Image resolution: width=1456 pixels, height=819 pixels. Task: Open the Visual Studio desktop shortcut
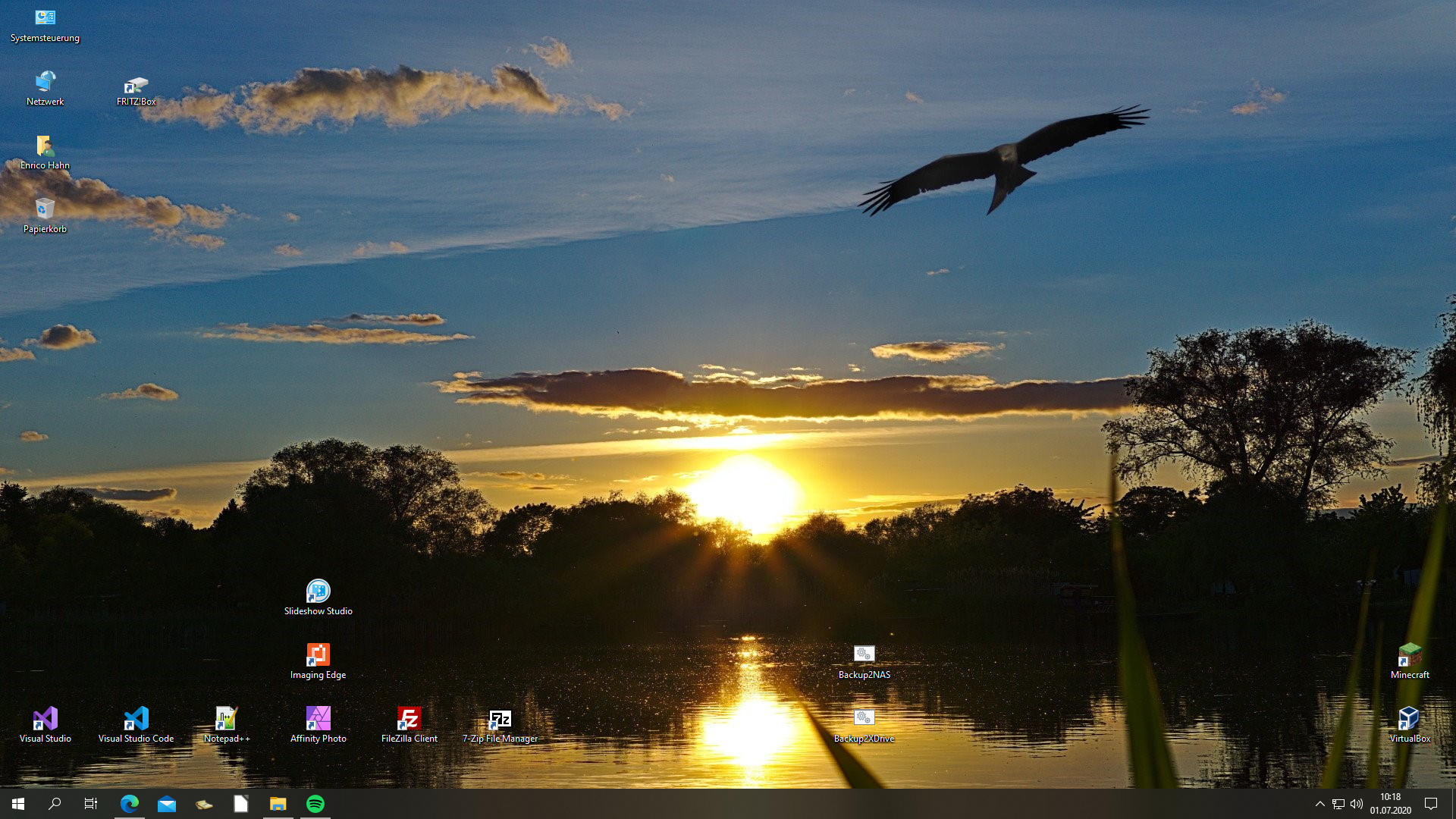coord(45,719)
